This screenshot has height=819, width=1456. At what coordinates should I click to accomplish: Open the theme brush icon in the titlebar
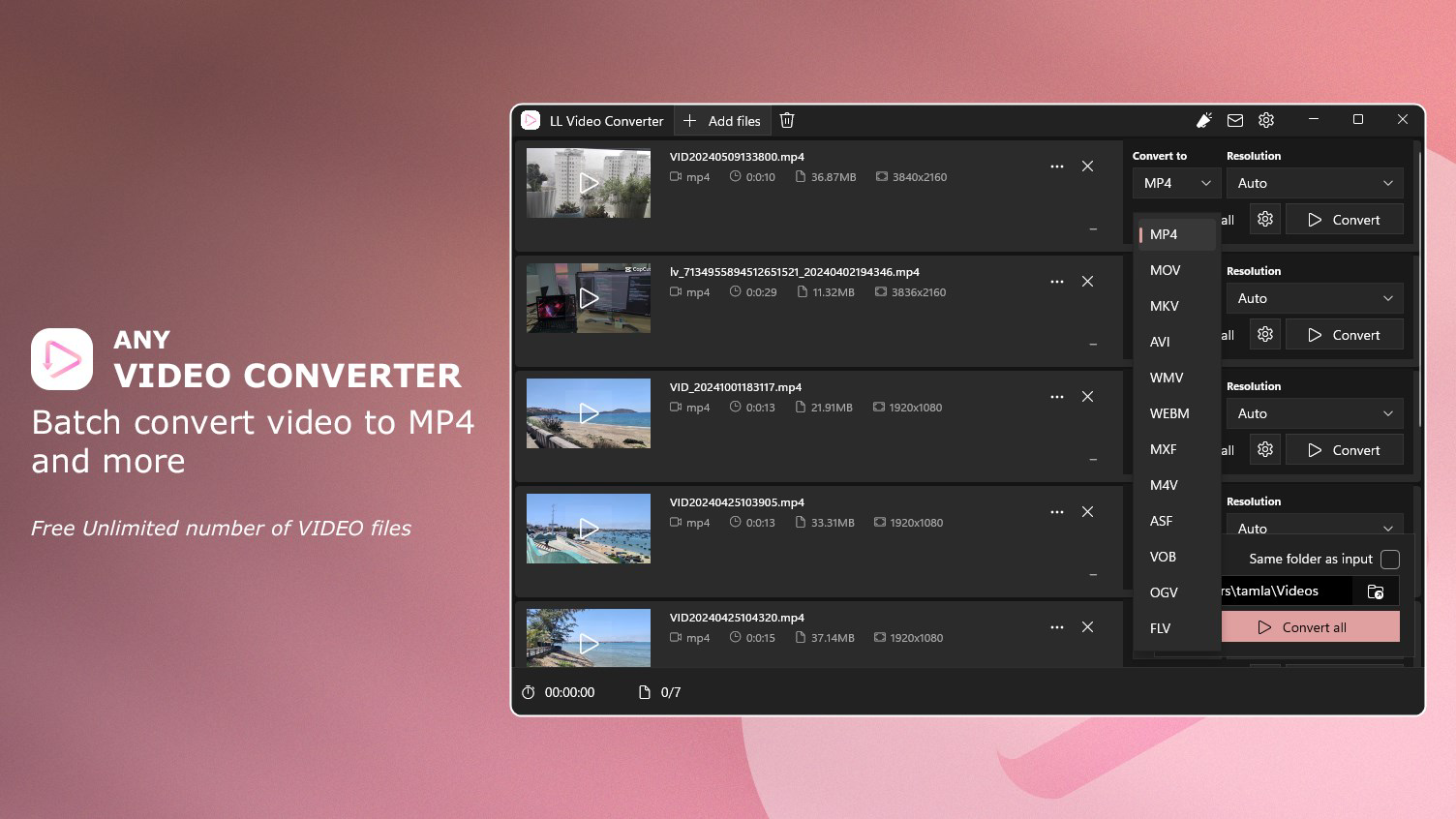(1203, 120)
